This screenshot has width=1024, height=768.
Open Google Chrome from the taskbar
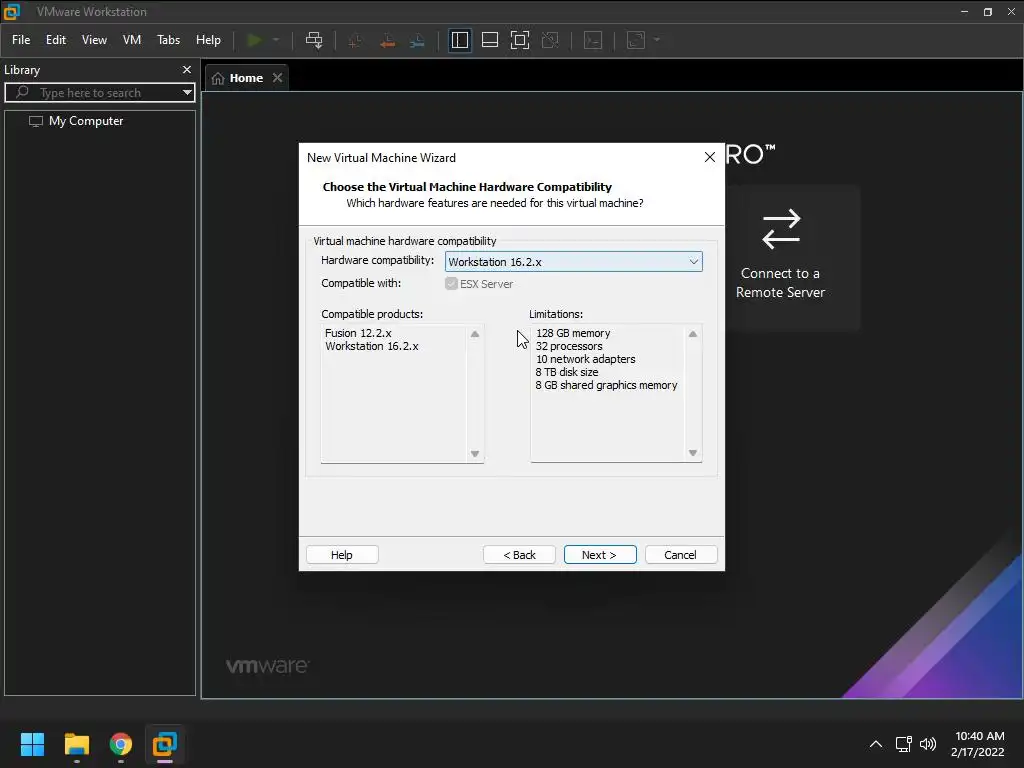pos(121,744)
